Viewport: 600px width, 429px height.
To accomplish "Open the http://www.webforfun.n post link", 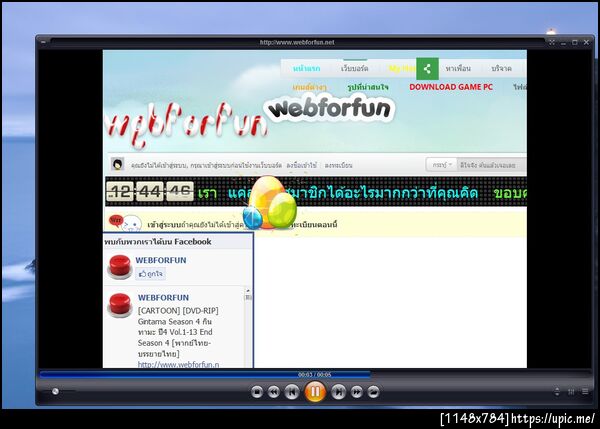I will click(x=179, y=364).
